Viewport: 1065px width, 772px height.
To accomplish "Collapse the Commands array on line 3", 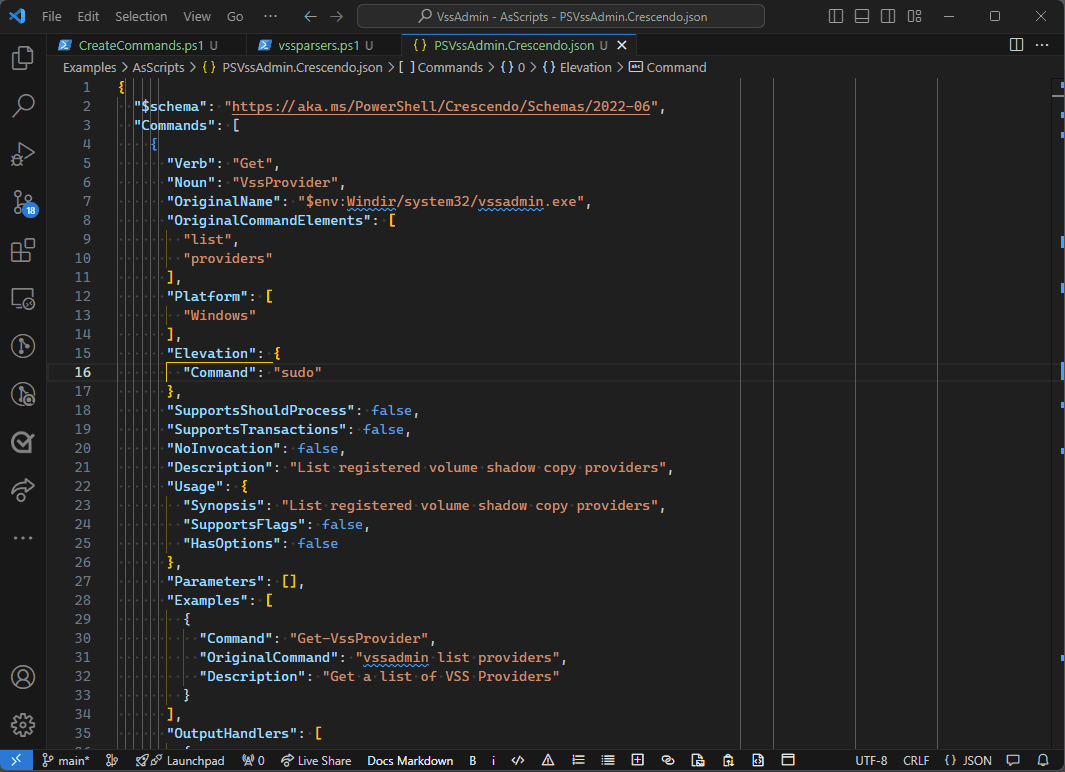I will pos(105,125).
